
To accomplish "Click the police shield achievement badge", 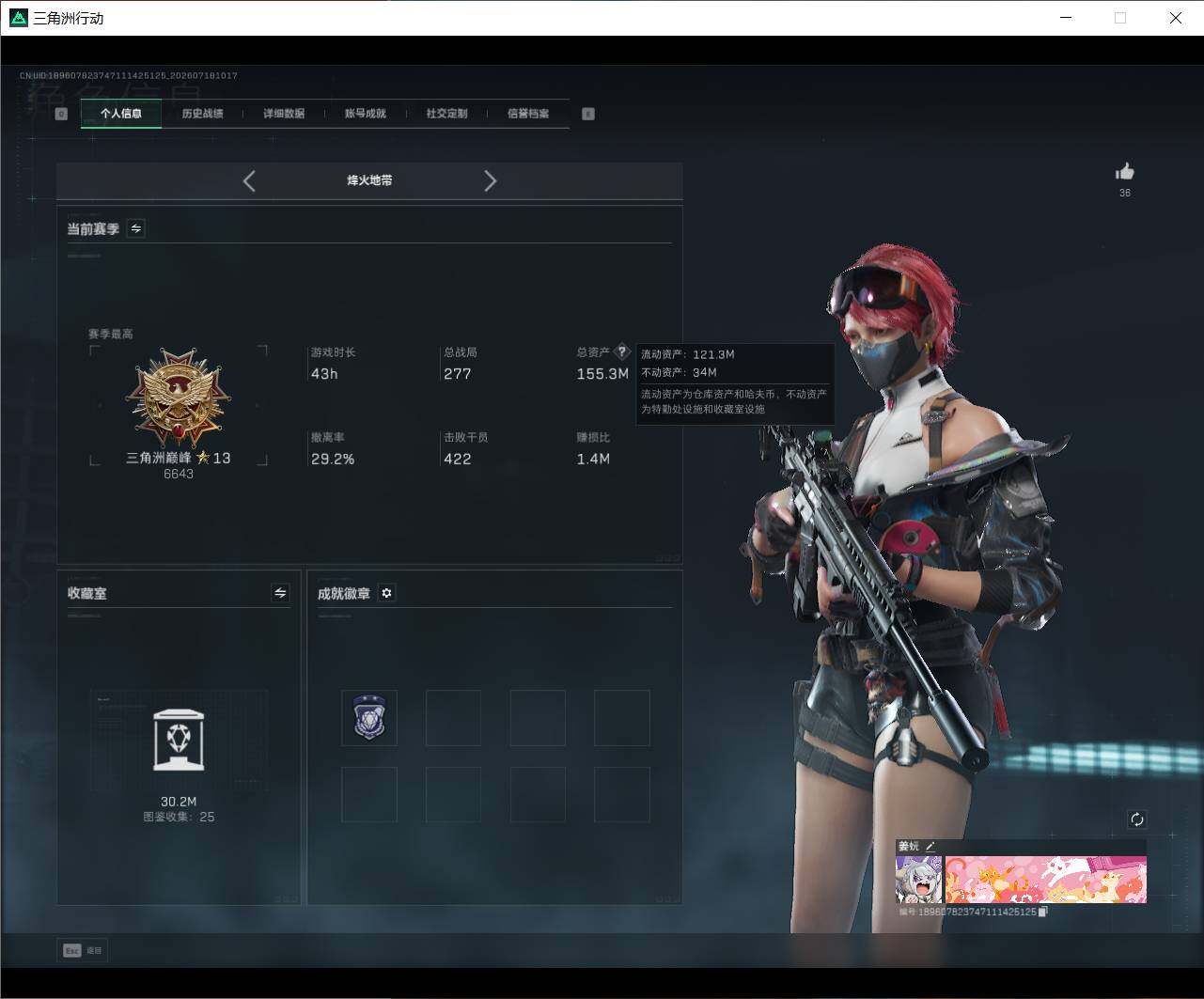I will 369,718.
